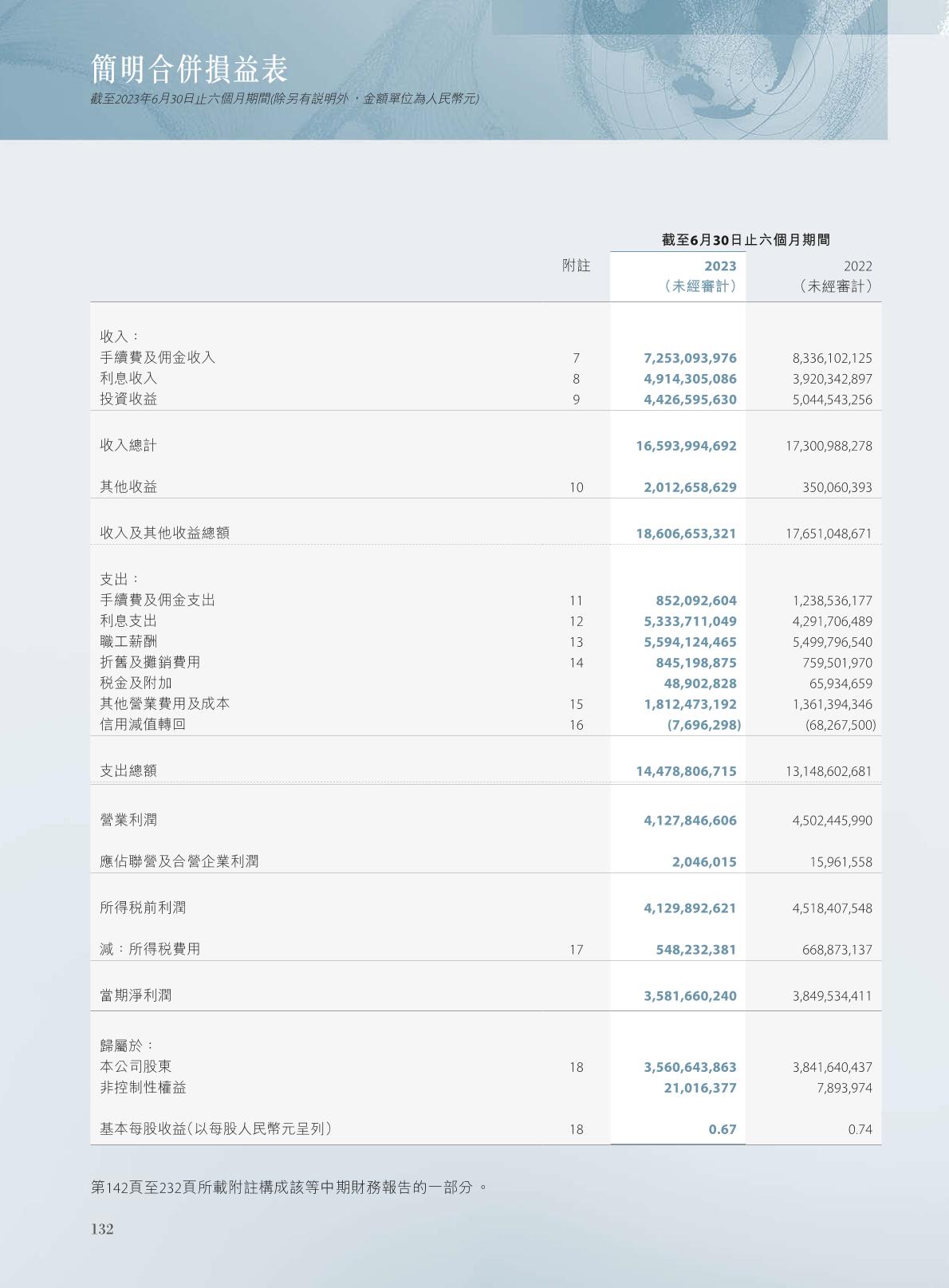Select the 2023 basic EPS value 0.67
The width and height of the screenshot is (949, 1288).
(x=723, y=1129)
